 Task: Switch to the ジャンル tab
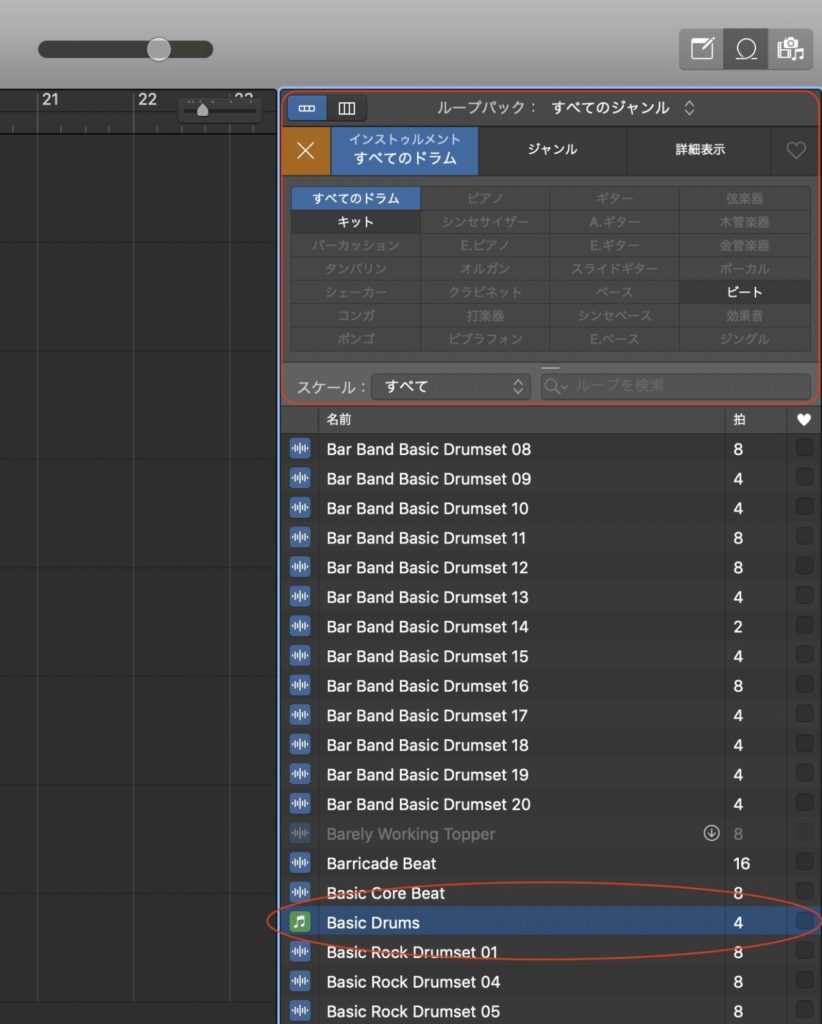pyautogui.click(x=552, y=150)
